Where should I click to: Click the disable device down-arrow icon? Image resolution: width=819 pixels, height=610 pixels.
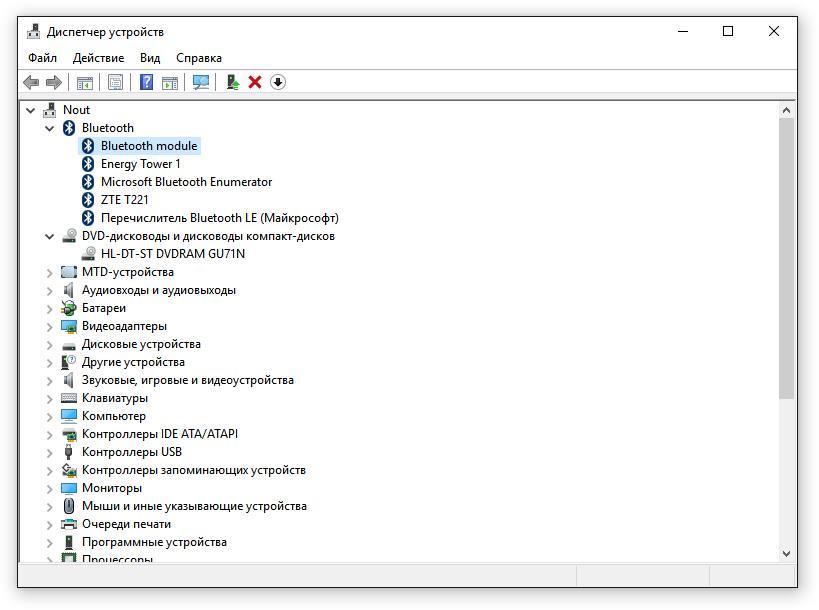point(278,82)
